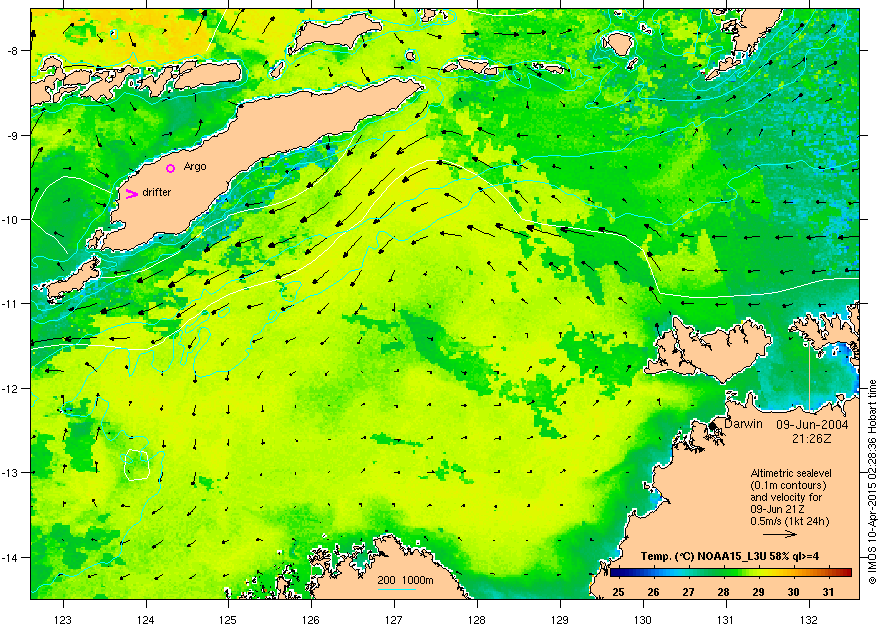Click the color bar tick label 30
Viewport: 880px width, 630px height.
[x=794, y=592]
